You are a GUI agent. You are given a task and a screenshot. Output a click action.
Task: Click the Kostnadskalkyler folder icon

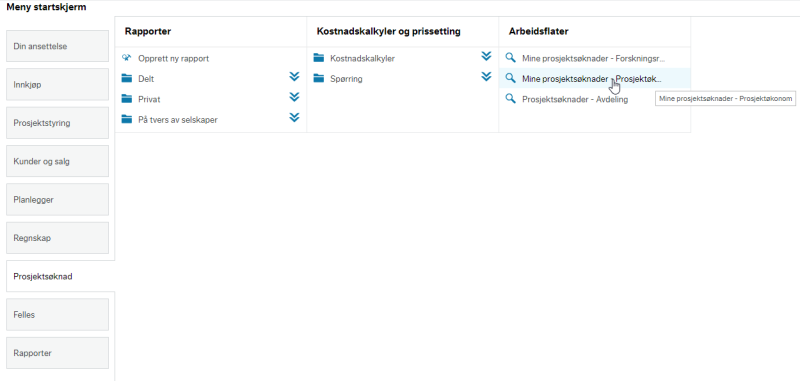coord(319,58)
